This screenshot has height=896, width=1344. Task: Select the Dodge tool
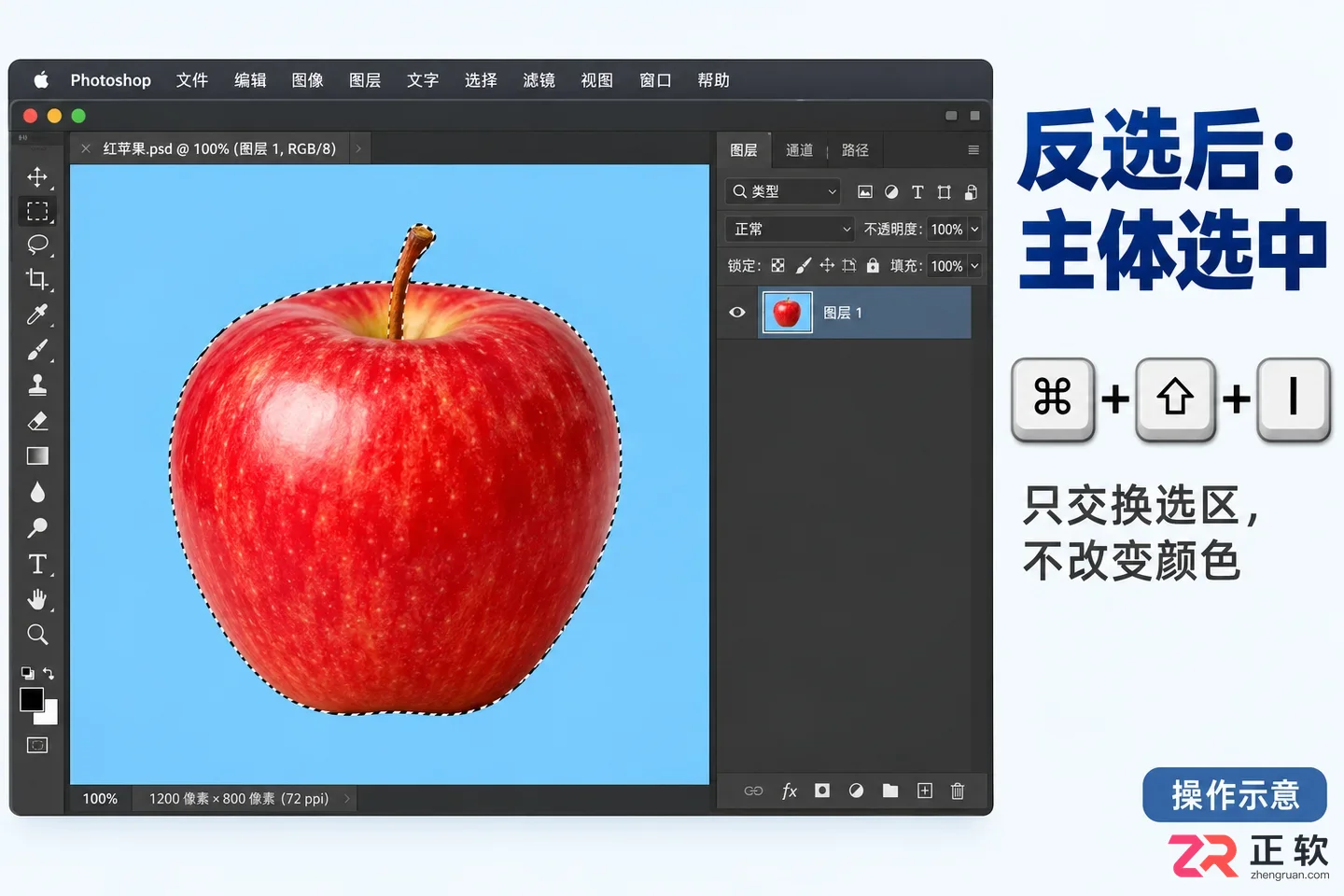37,527
